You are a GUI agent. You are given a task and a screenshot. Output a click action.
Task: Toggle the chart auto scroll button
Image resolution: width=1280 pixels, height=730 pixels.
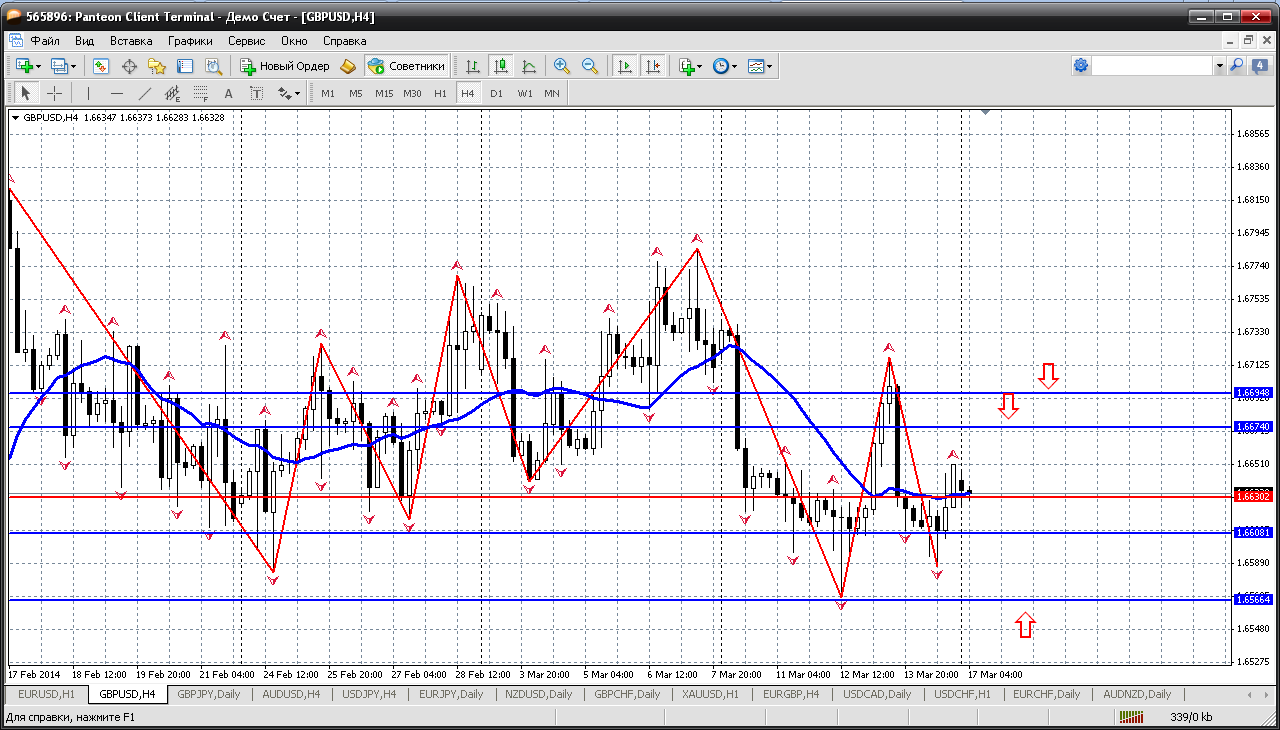(625, 66)
